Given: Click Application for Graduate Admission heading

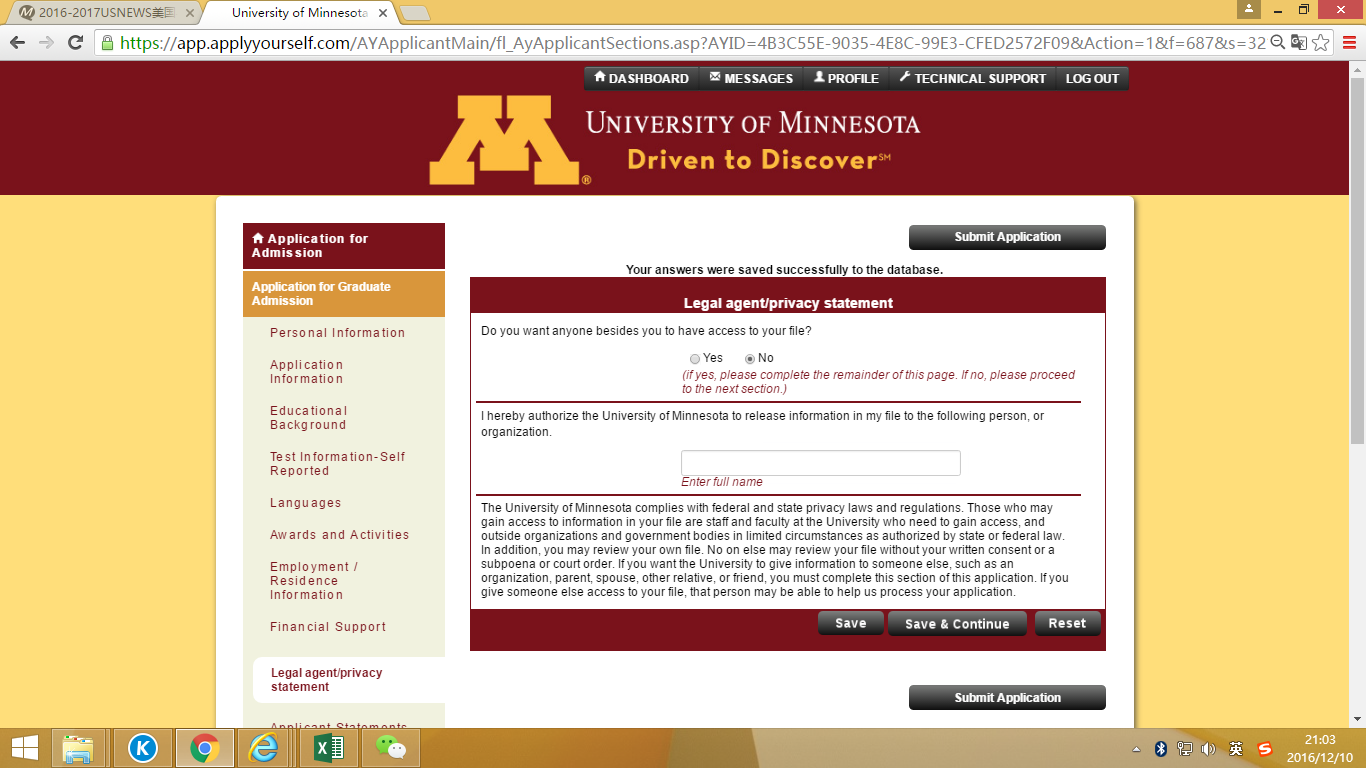Looking at the screenshot, I should [x=344, y=294].
